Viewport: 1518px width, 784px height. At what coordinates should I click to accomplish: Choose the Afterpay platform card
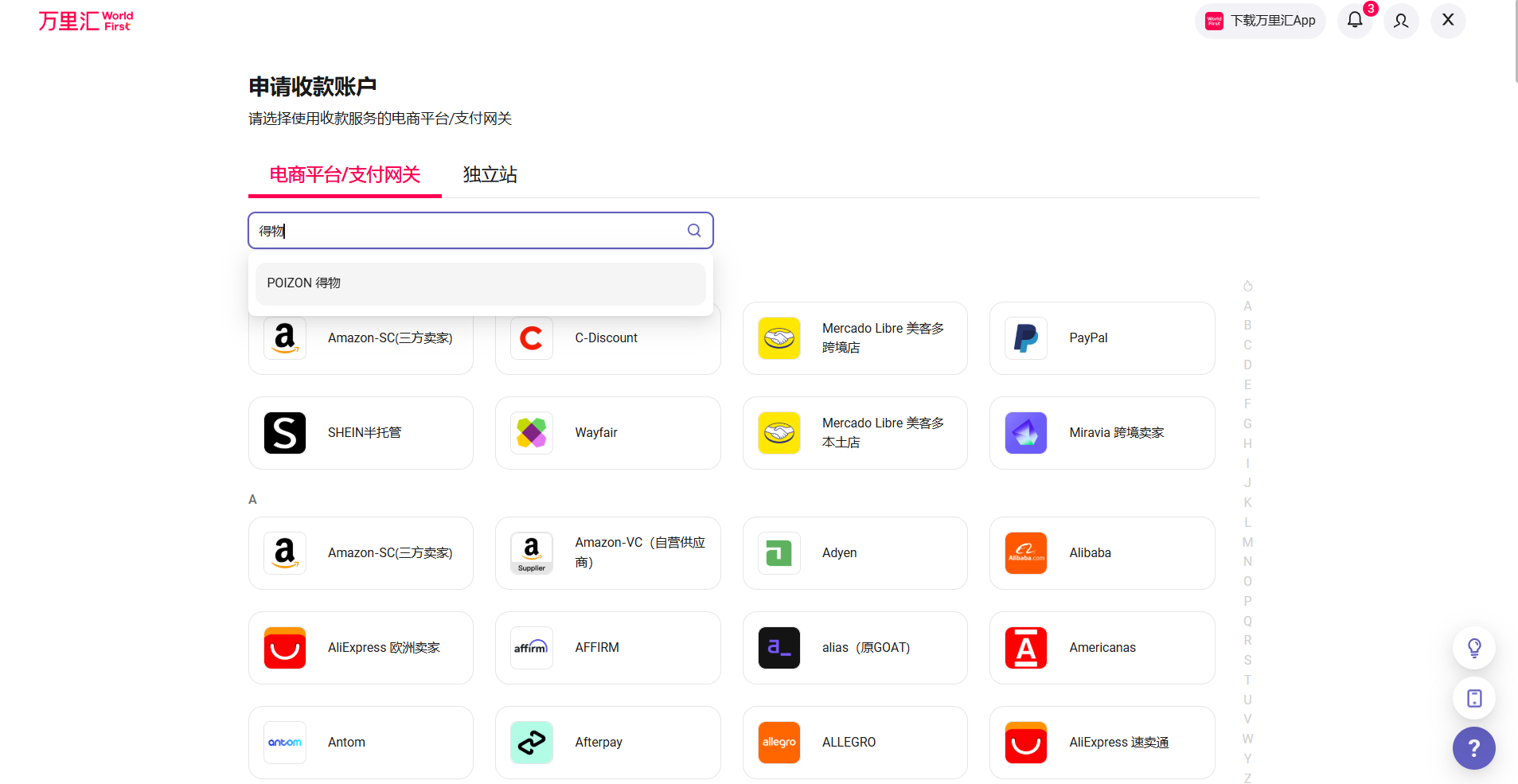point(607,743)
